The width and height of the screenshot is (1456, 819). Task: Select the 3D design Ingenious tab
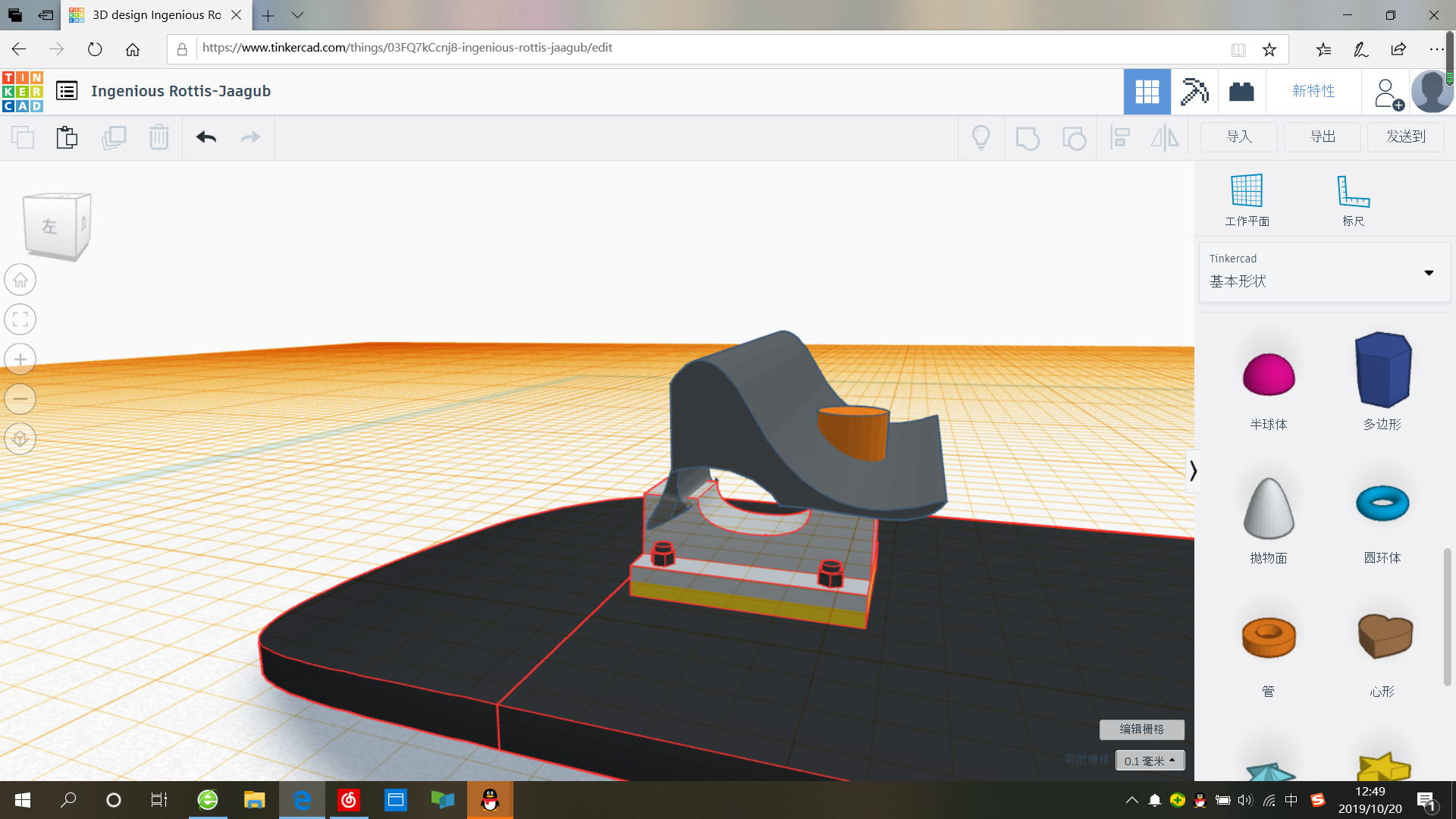[x=155, y=15]
